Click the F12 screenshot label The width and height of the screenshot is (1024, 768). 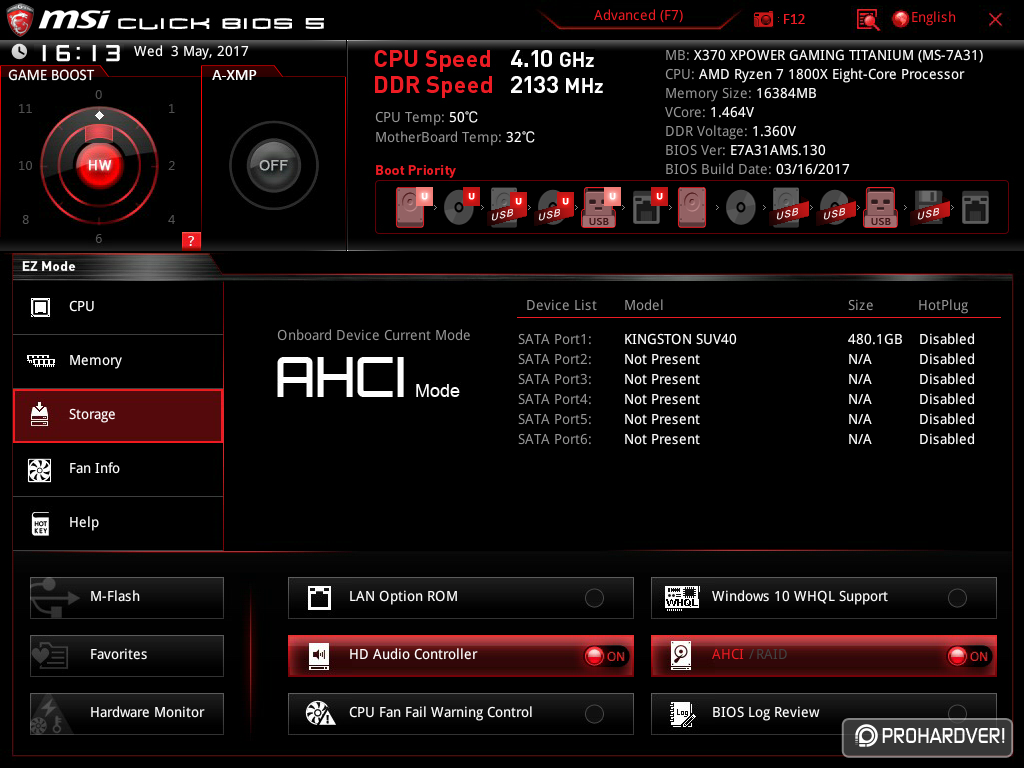(793, 20)
